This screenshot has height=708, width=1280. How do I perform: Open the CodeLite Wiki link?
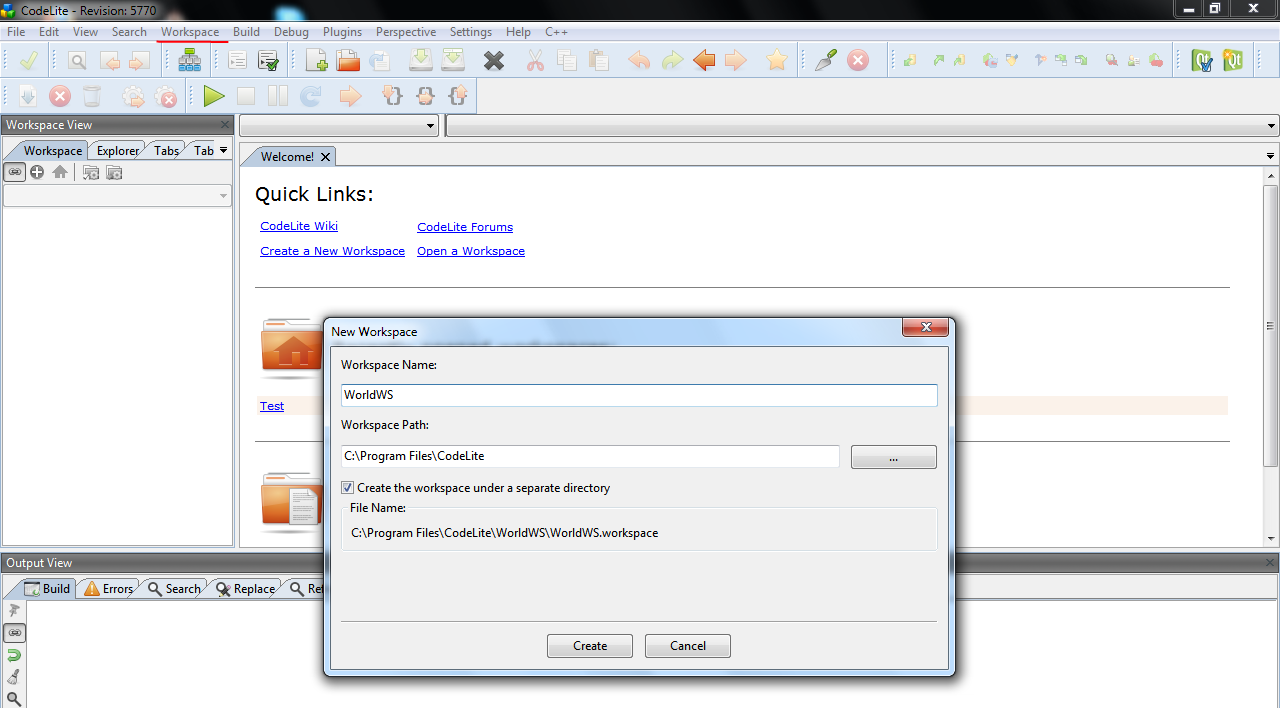point(299,227)
